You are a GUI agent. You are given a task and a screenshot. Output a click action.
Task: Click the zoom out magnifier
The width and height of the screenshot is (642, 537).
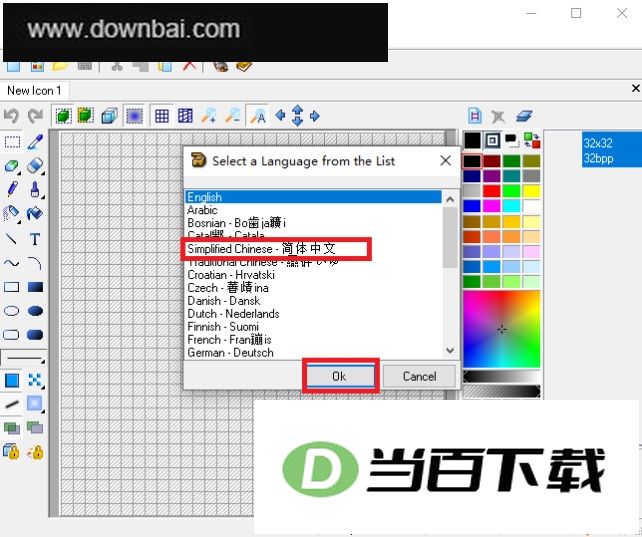(233, 116)
